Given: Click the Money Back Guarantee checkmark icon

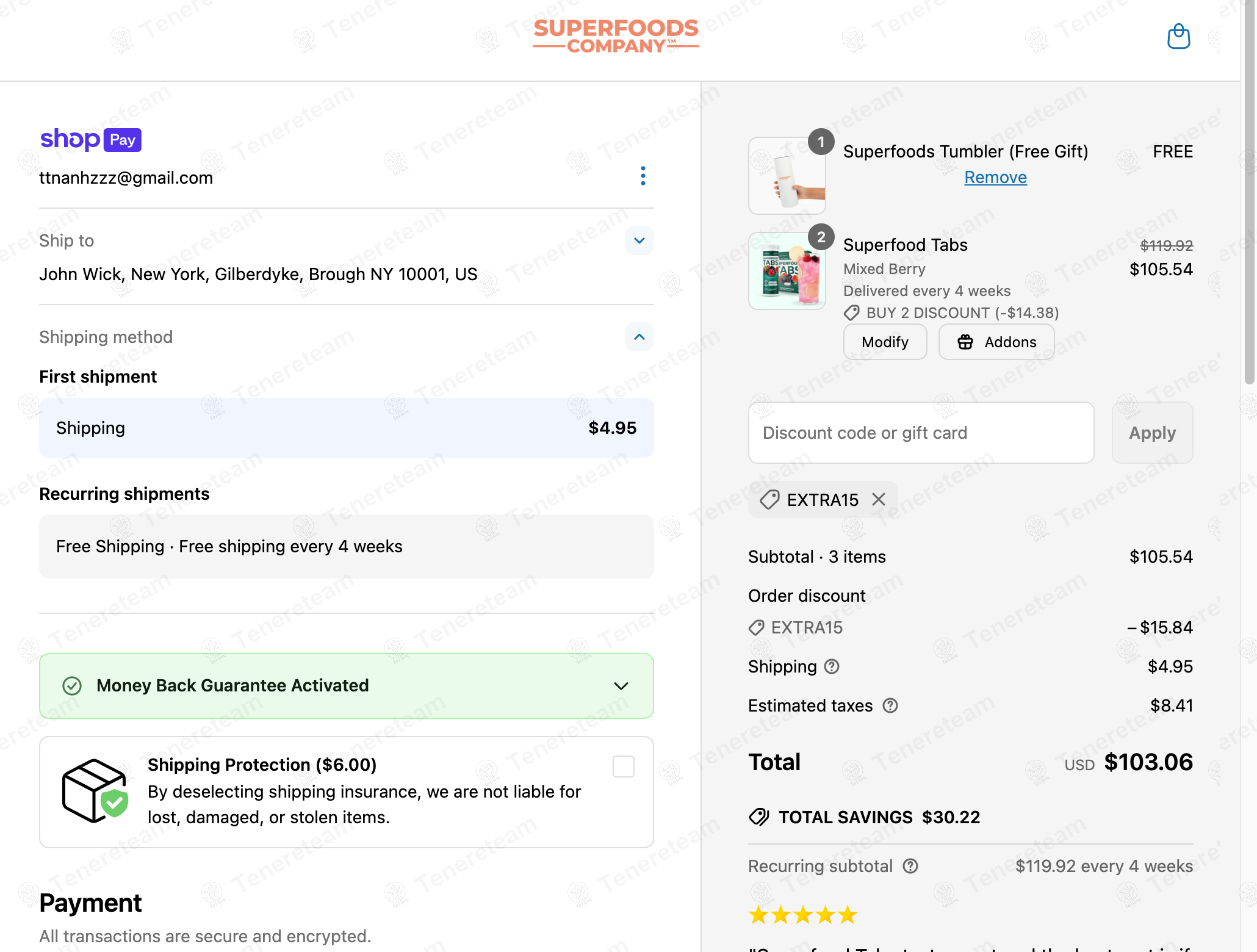Looking at the screenshot, I should click(72, 686).
